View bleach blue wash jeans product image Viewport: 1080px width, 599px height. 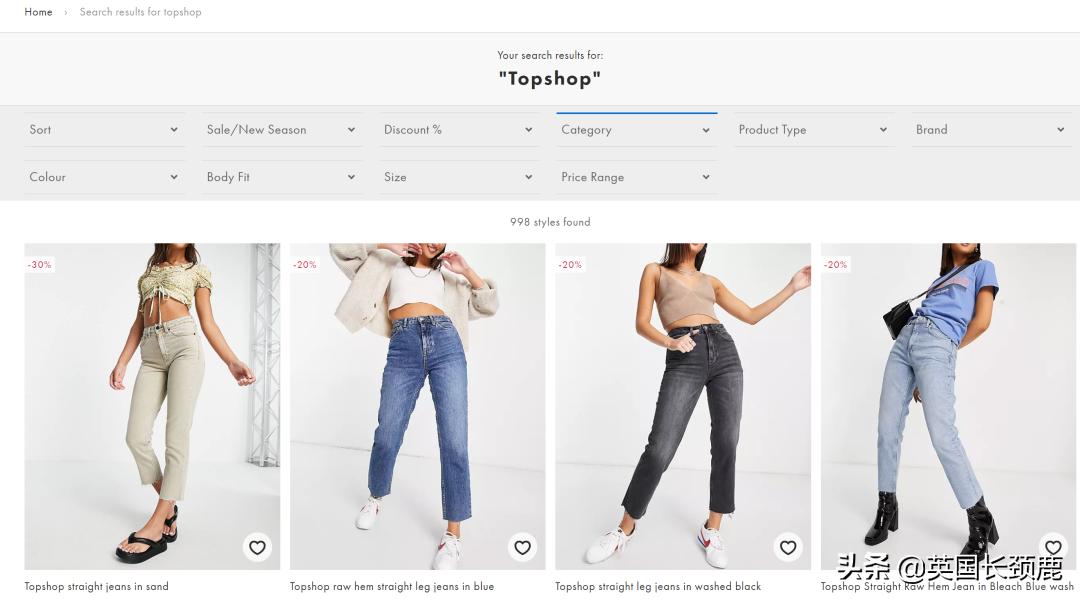pos(948,406)
